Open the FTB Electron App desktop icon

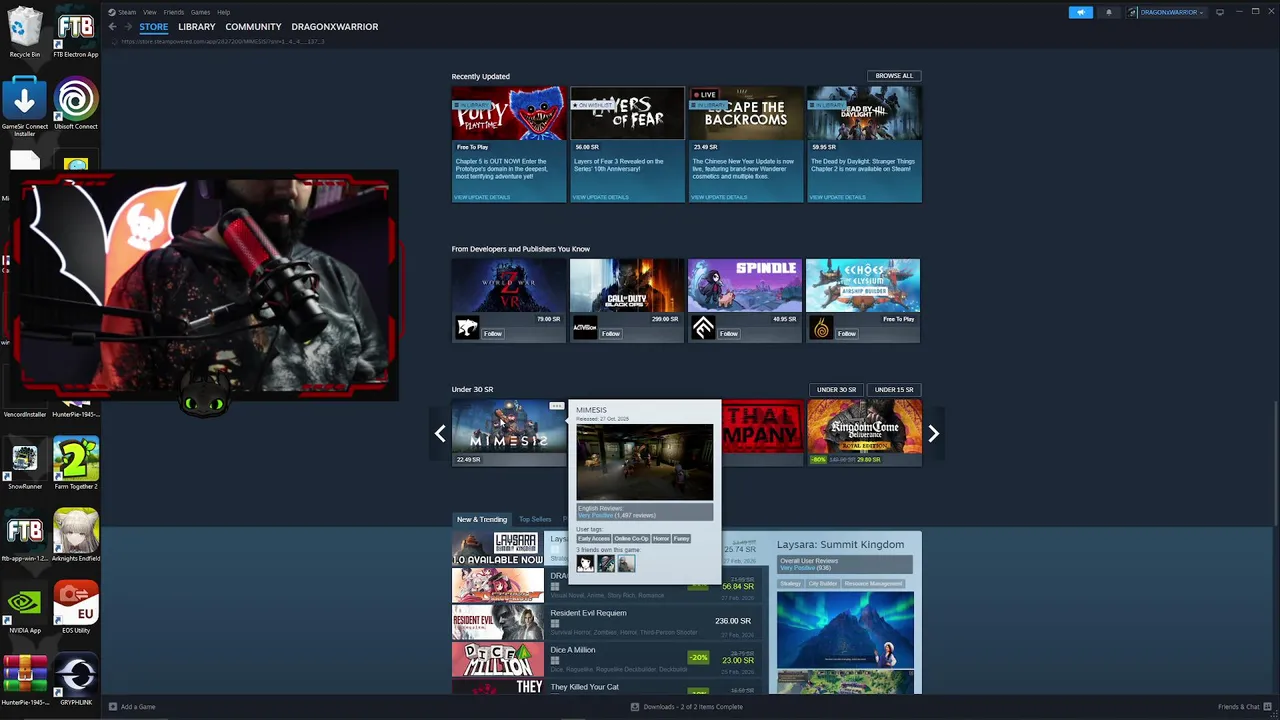(76, 32)
